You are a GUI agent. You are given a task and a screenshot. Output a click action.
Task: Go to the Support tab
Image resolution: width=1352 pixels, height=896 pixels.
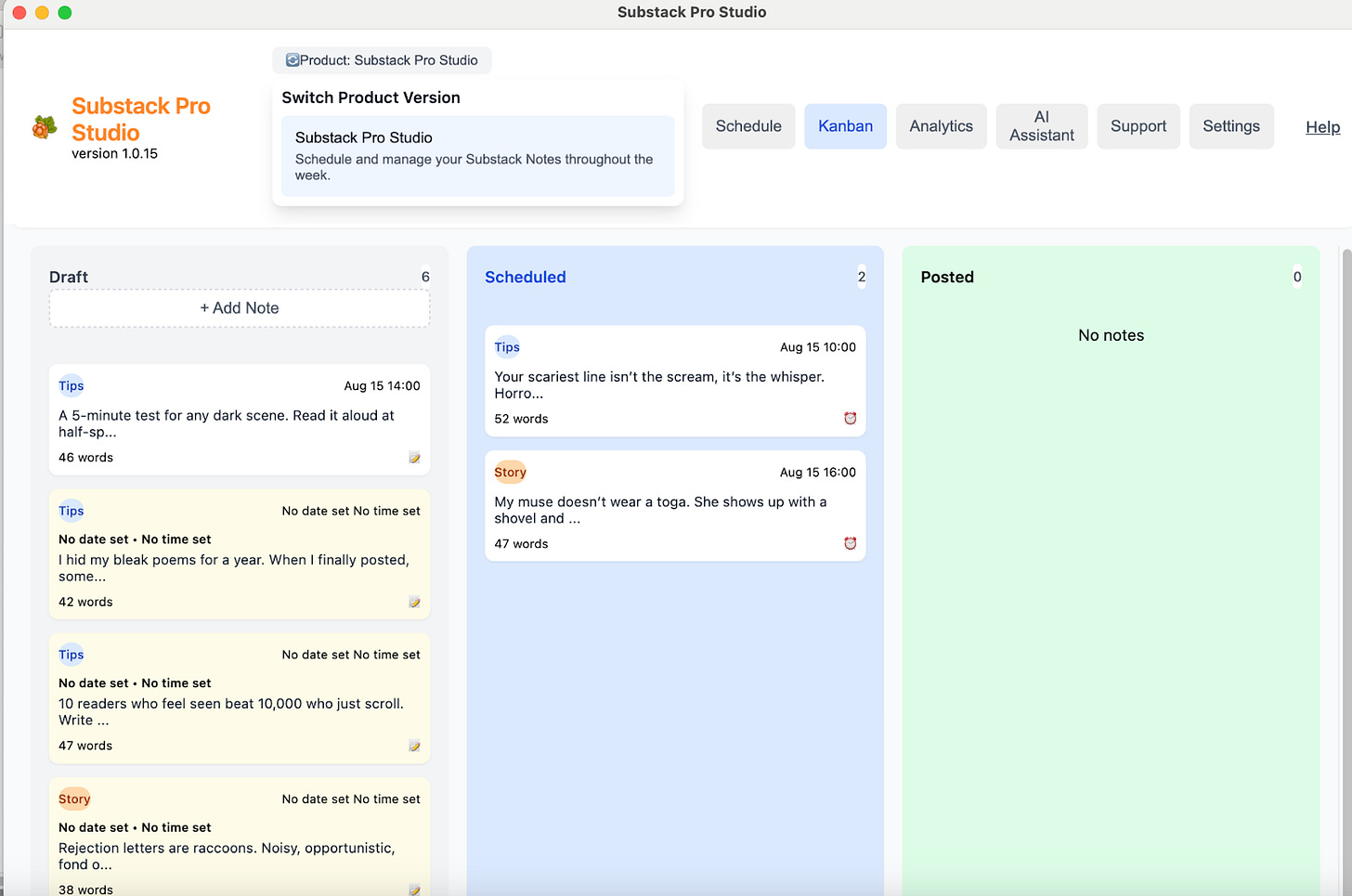[1138, 126]
